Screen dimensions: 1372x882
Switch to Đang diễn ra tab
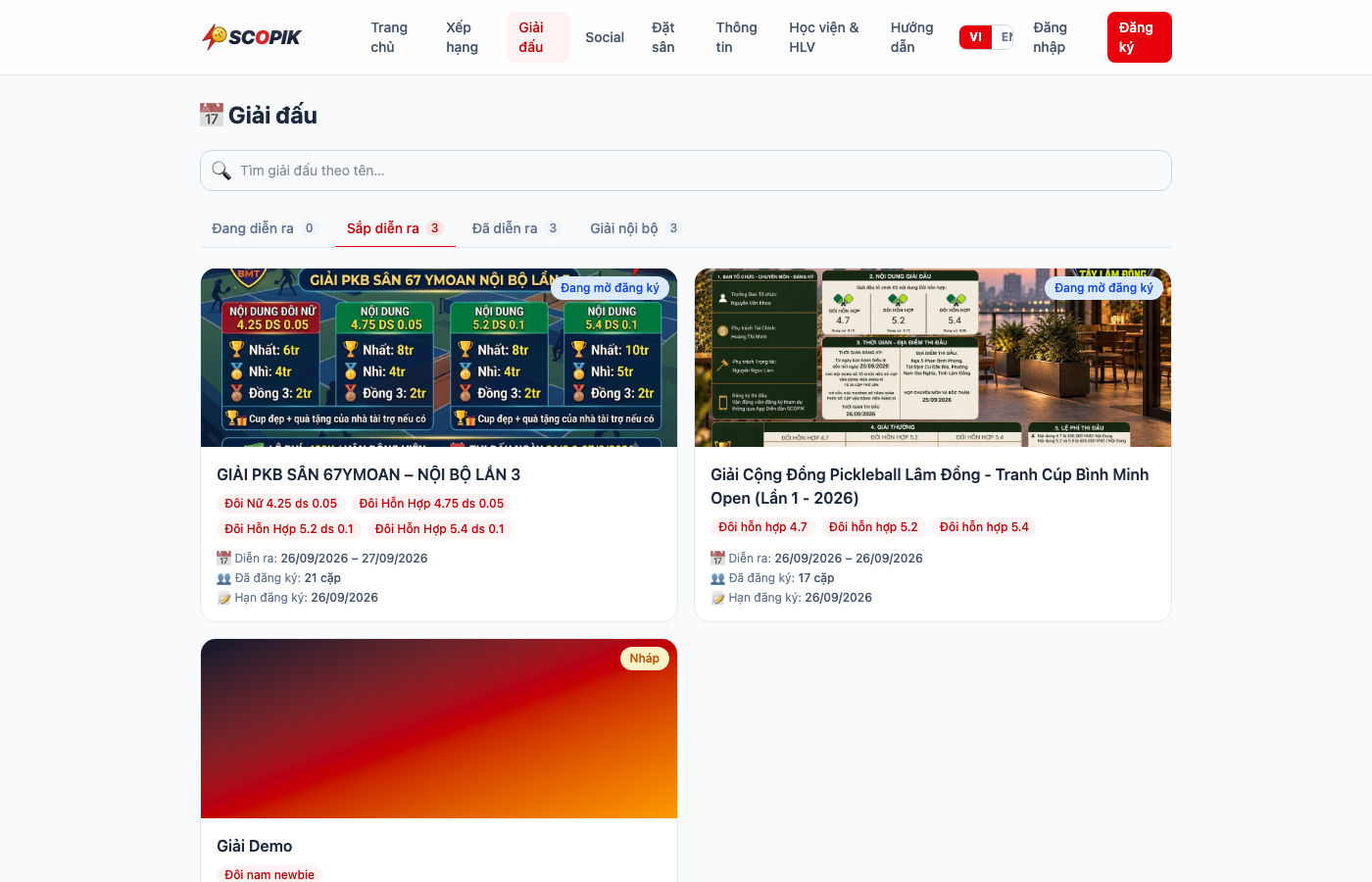pyautogui.click(x=265, y=228)
